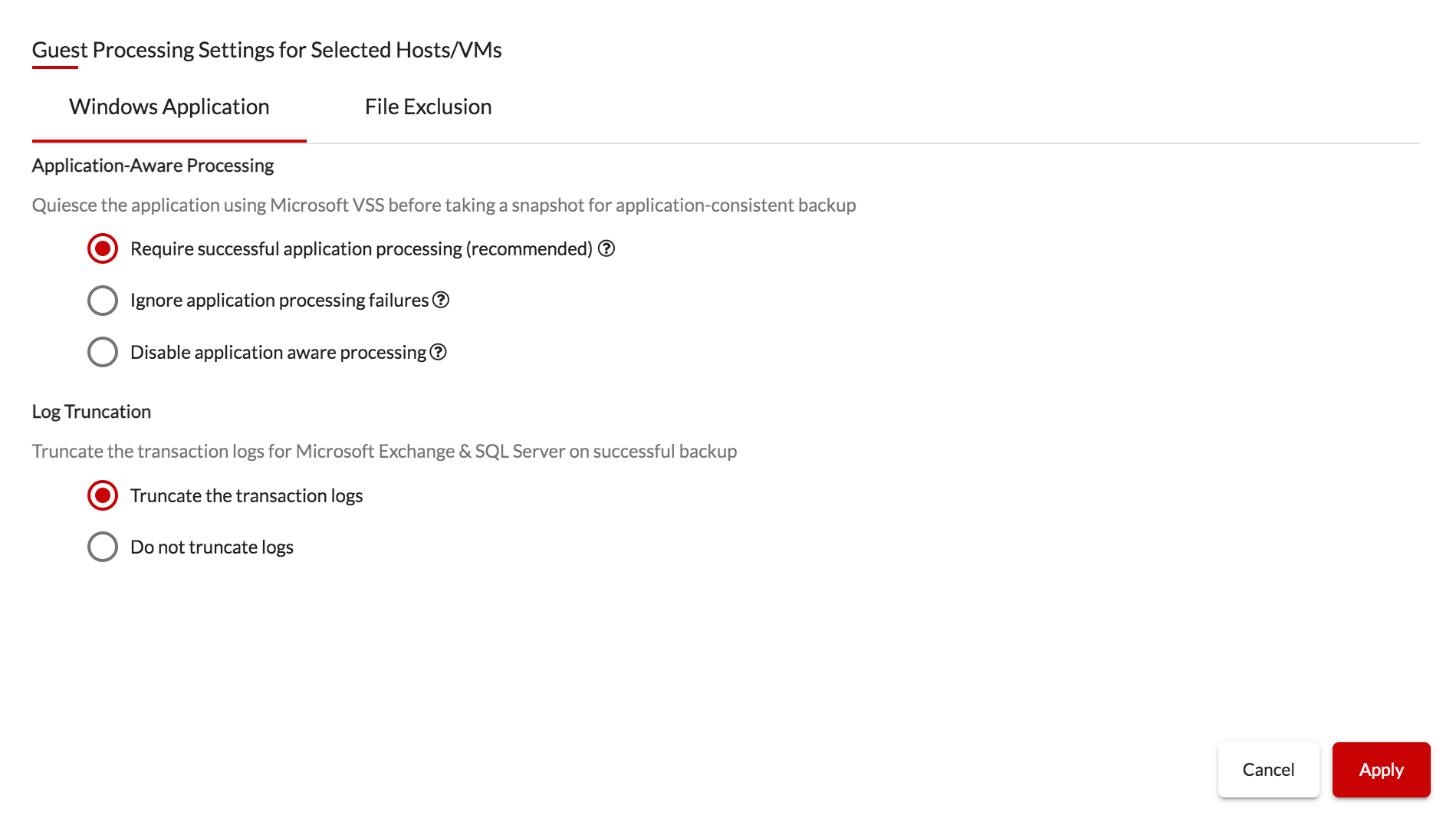Select Truncate the transaction logs radio button
The image size is (1456, 835).
pos(103,495)
